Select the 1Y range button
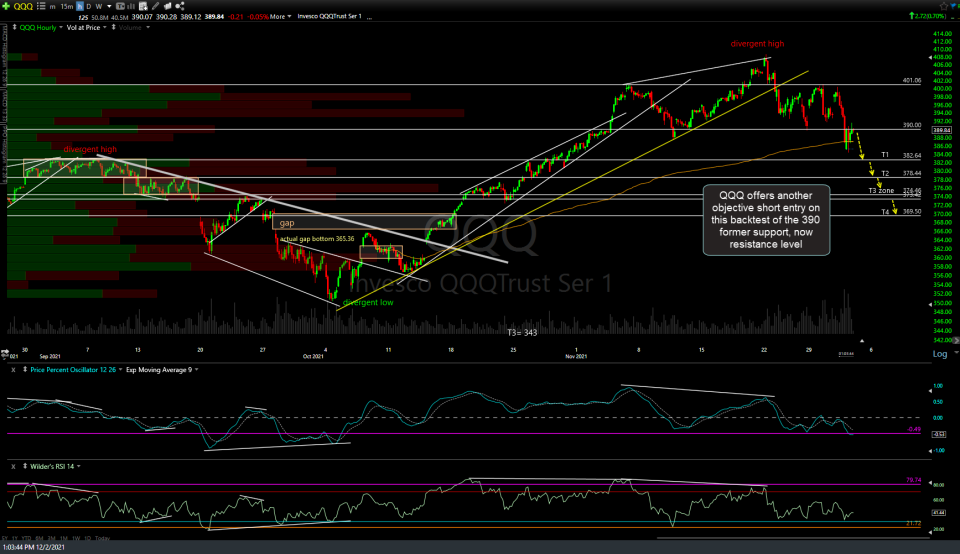Viewport: 960px width, 554px height. click(x=15, y=538)
